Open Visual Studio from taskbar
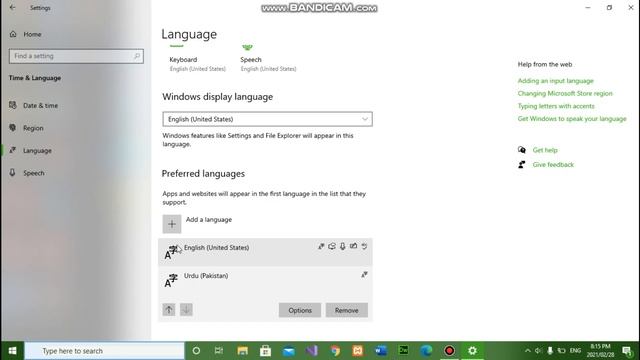 (312, 351)
